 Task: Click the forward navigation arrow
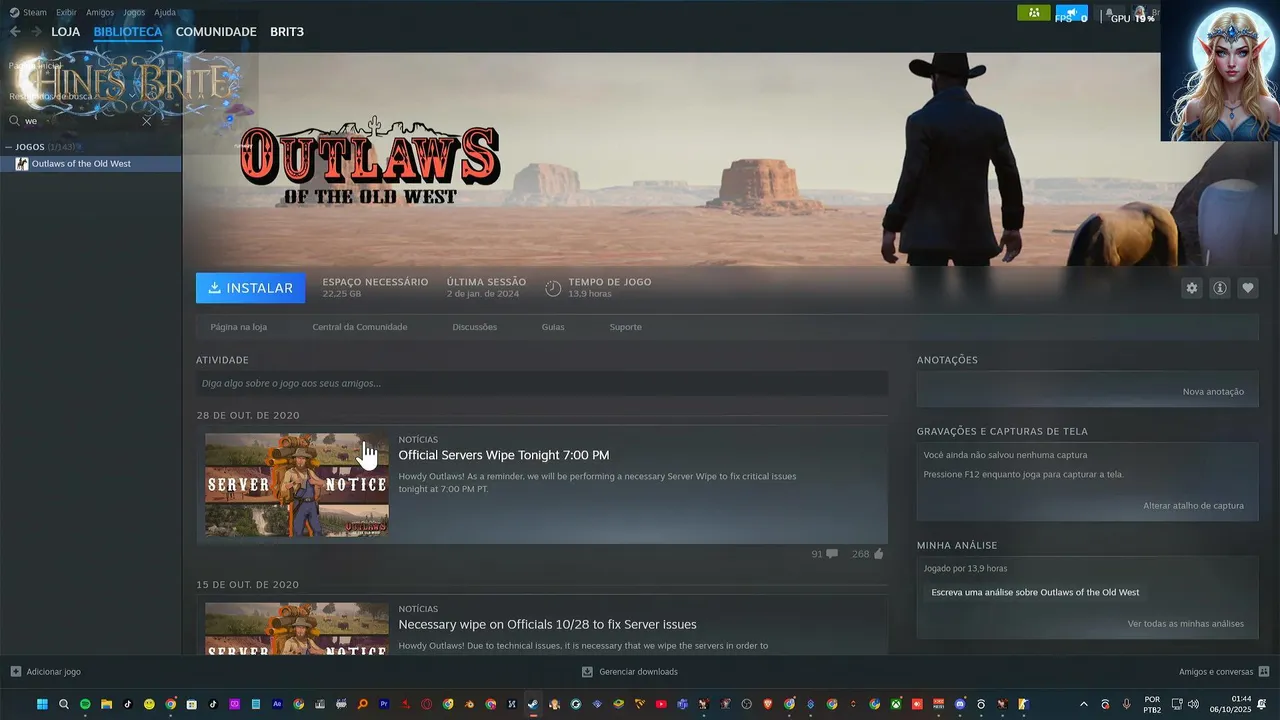(x=36, y=32)
